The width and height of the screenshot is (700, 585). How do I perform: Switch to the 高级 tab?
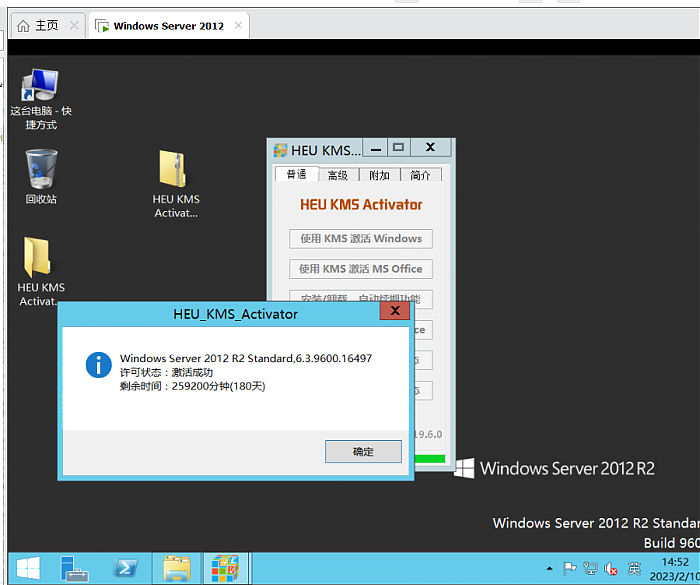tap(338, 175)
